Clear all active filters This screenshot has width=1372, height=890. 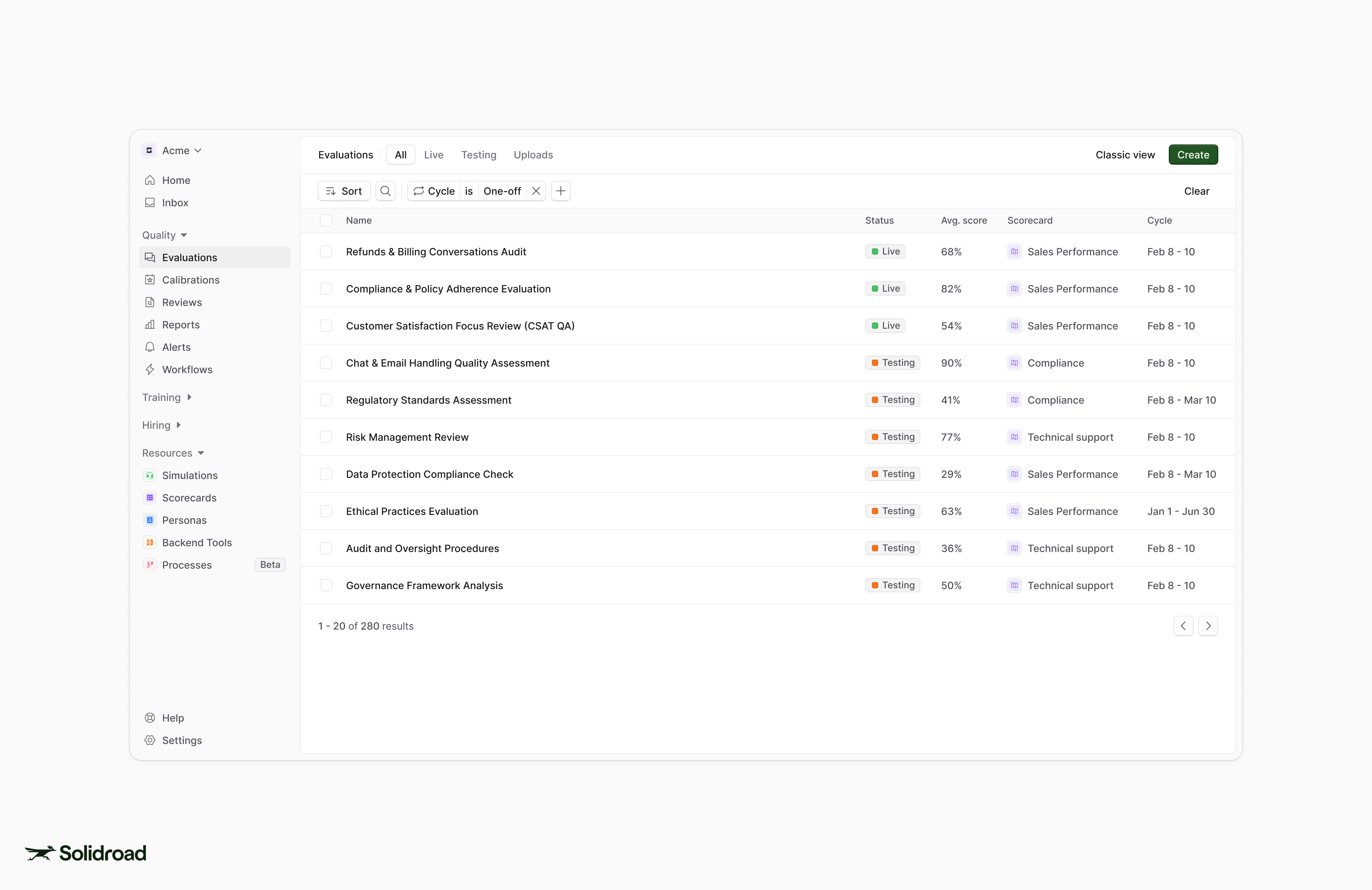[1197, 191]
